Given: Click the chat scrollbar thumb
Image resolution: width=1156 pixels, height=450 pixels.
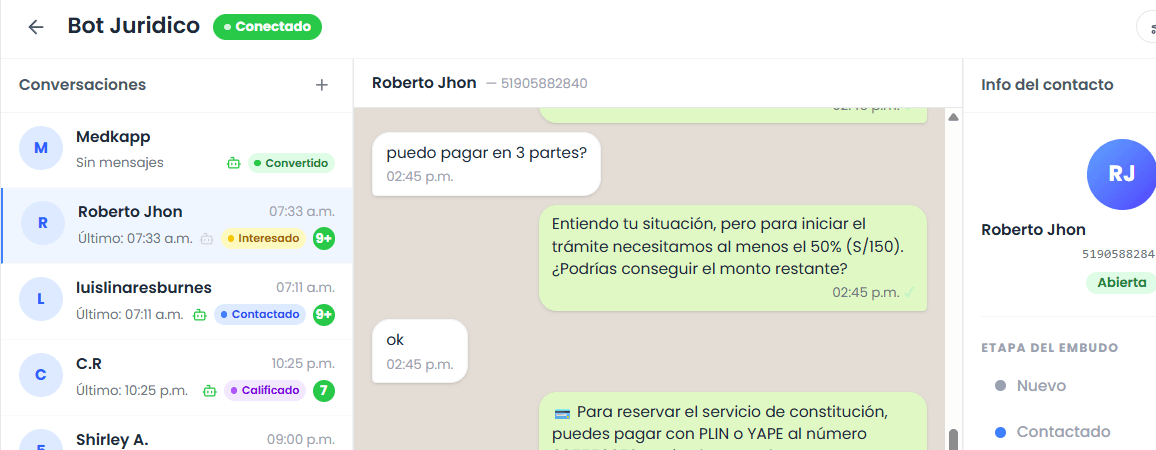Looking at the screenshot, I should (x=953, y=440).
